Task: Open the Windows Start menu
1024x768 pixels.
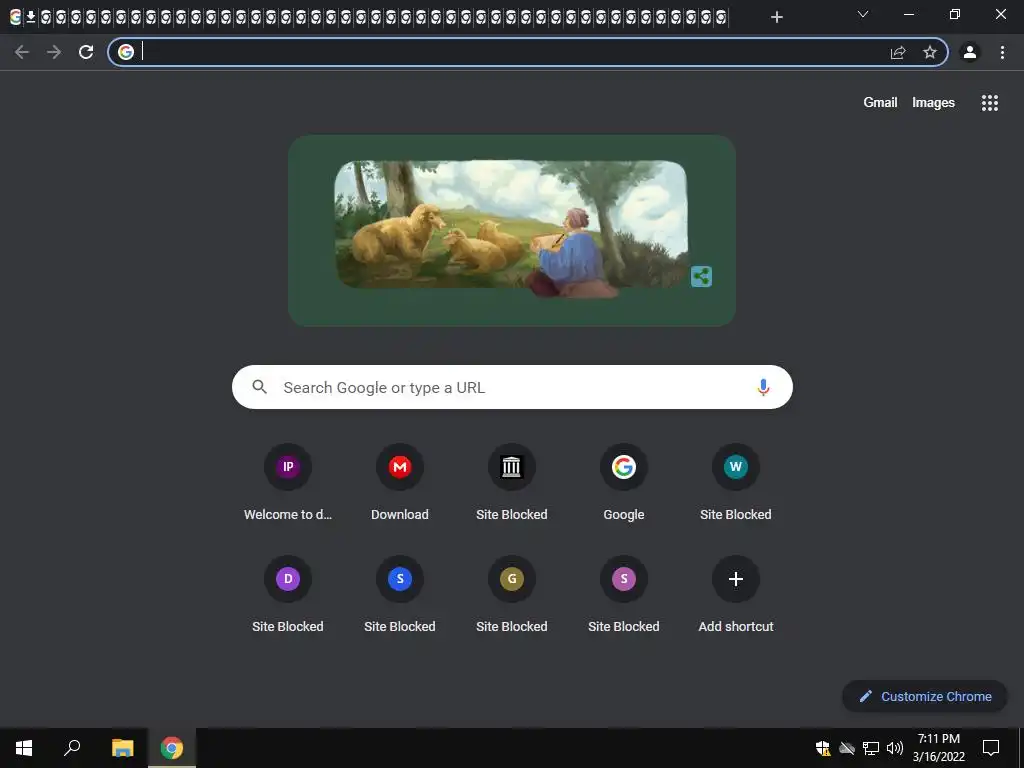Action: click(x=24, y=748)
